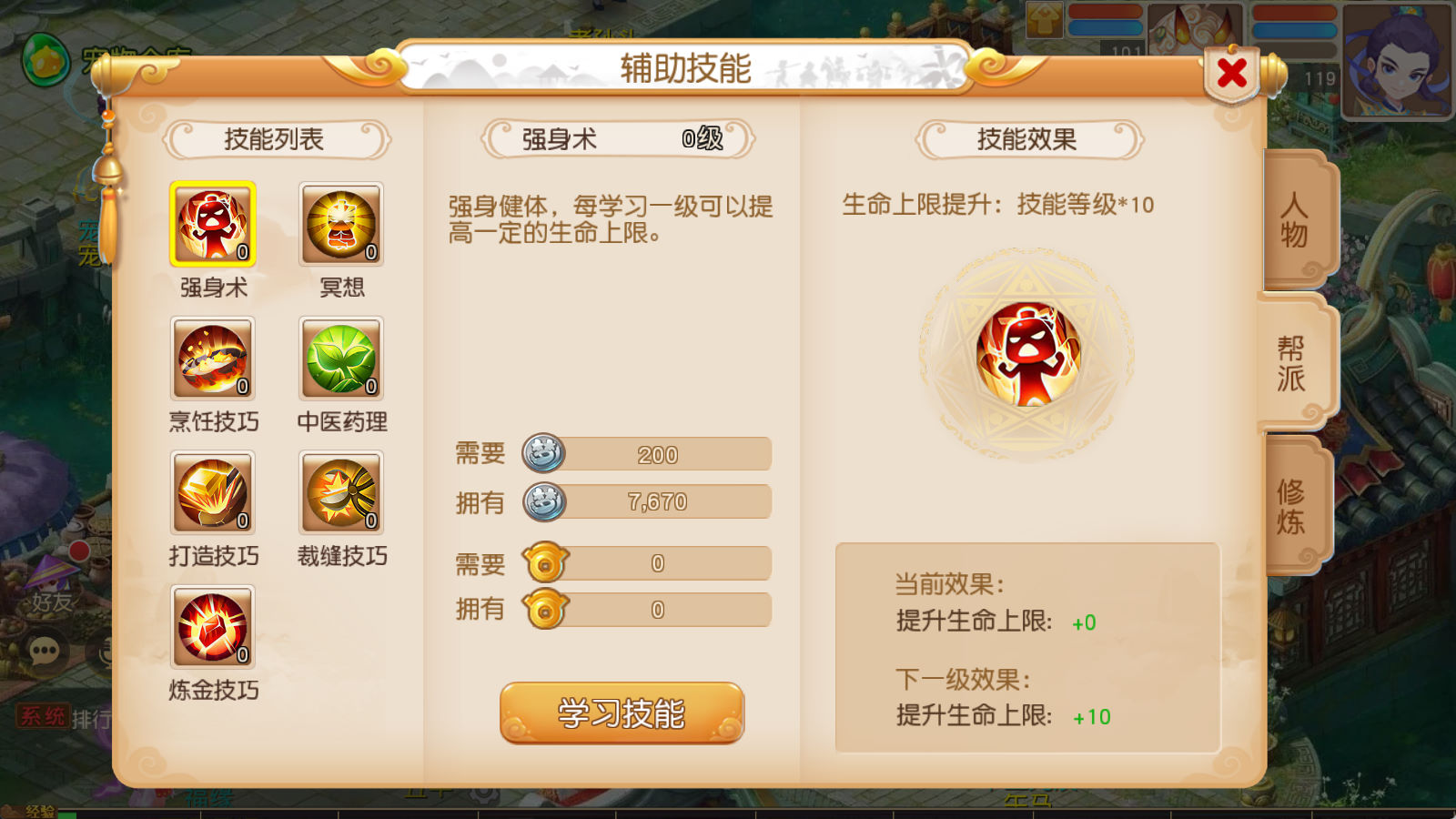
Task: Tap the silver coin icon beside 200
Action: (544, 453)
